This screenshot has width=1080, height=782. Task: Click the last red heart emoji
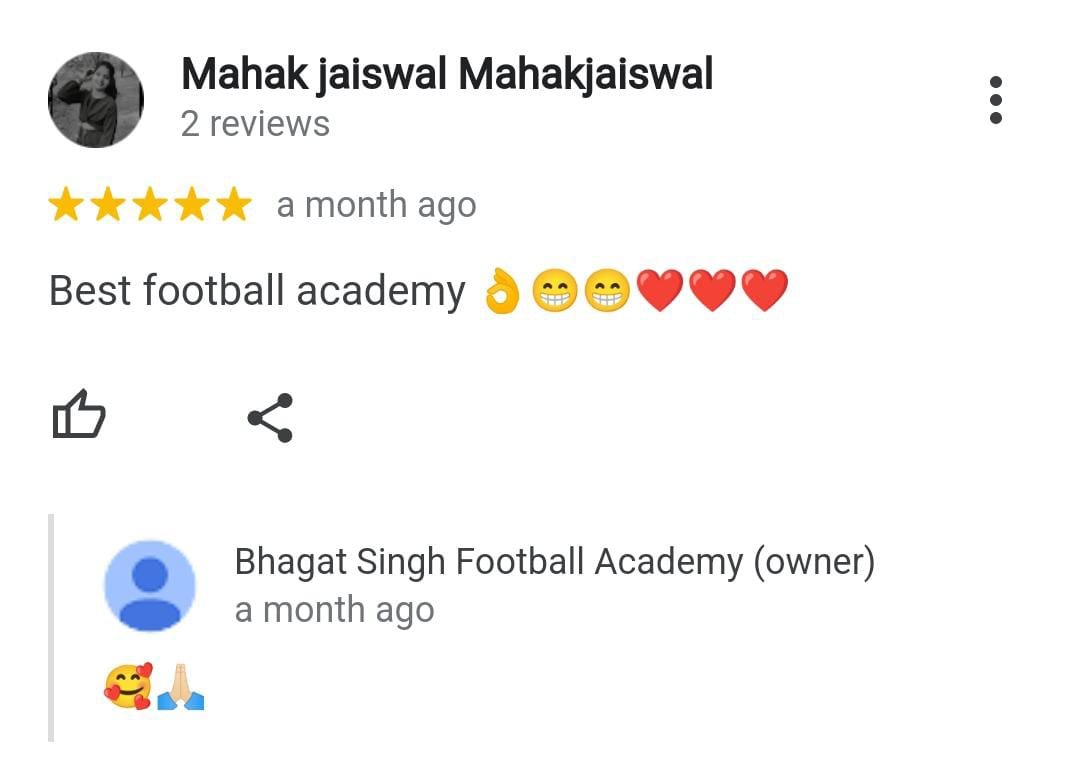[765, 291]
